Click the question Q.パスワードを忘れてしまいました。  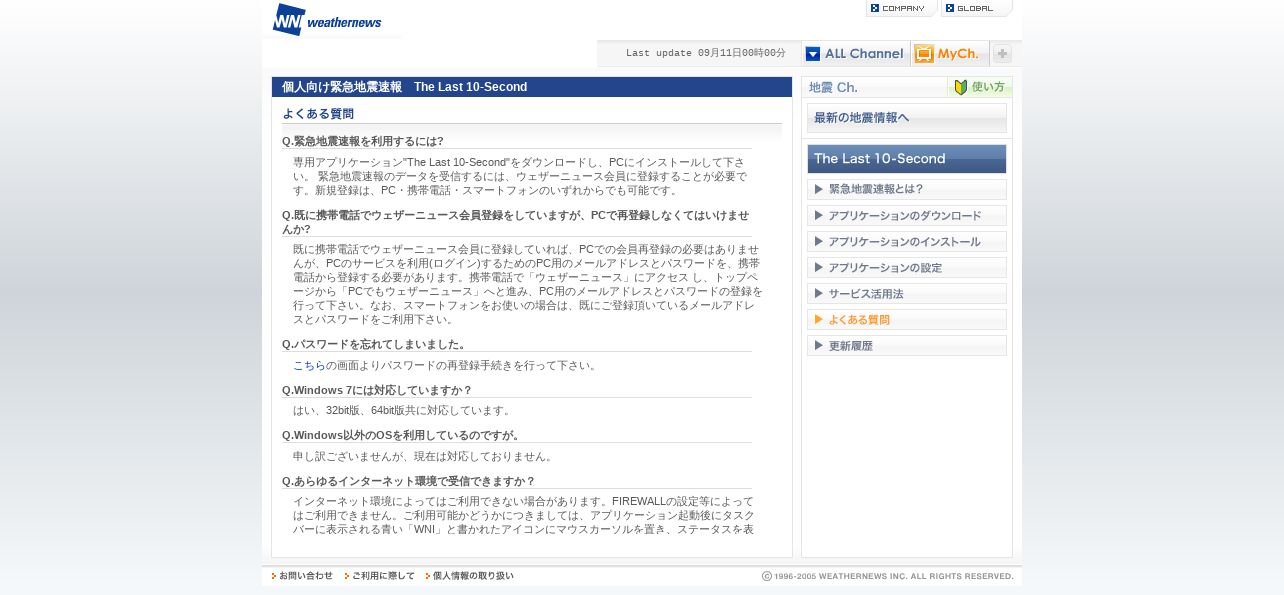pyautogui.click(x=375, y=344)
